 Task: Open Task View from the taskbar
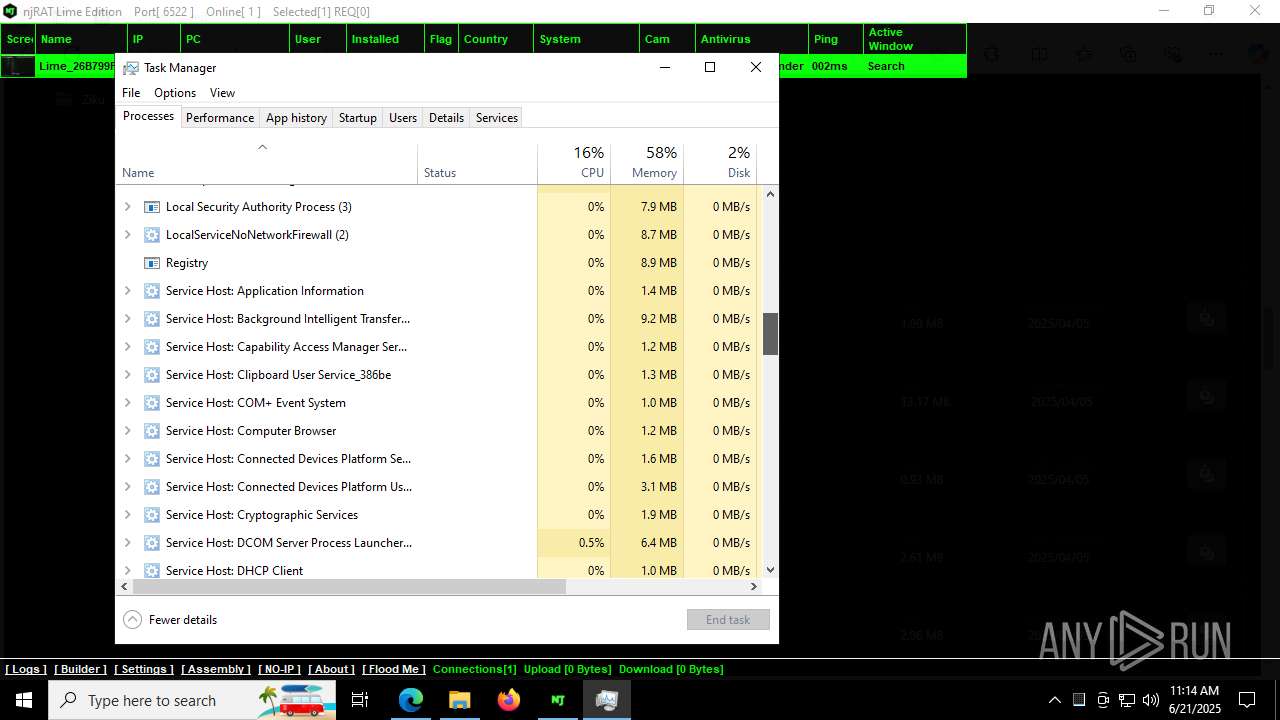(x=360, y=700)
